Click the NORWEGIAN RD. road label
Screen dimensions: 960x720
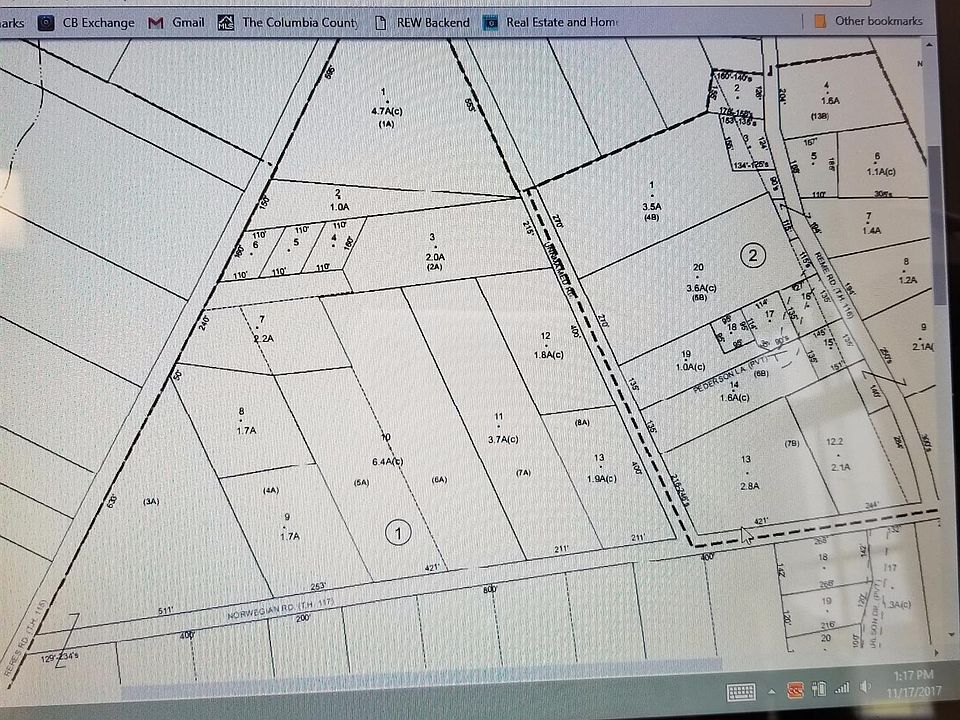point(281,609)
